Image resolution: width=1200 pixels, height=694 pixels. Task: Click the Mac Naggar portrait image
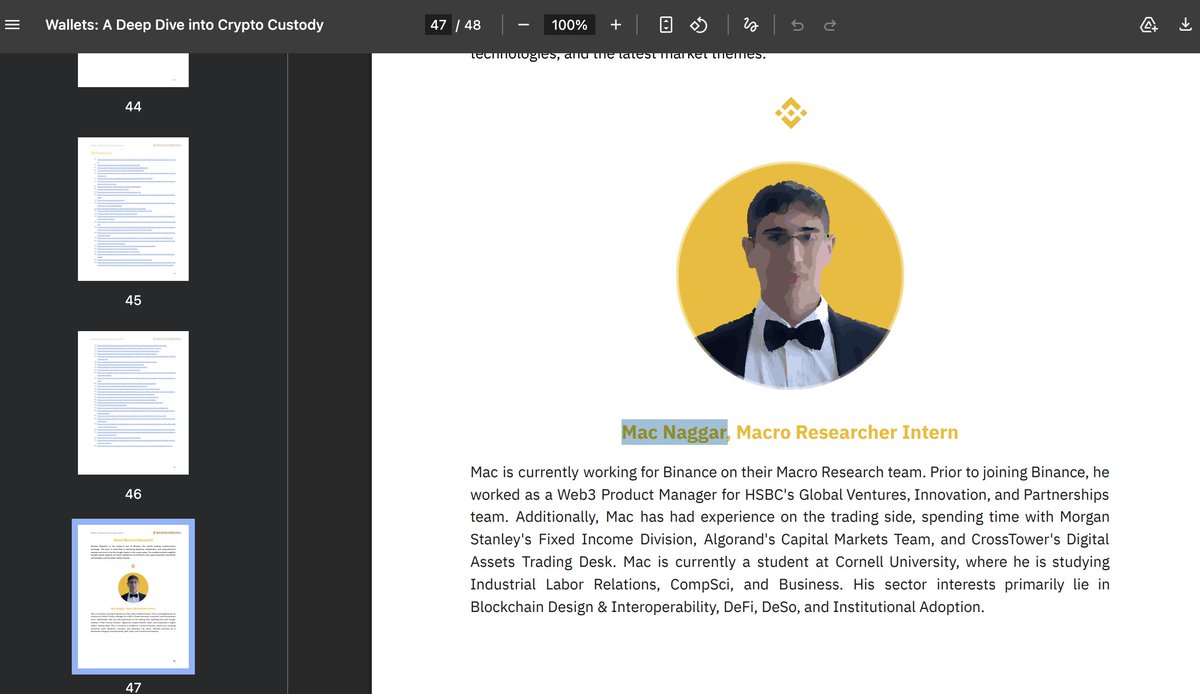[790, 275]
